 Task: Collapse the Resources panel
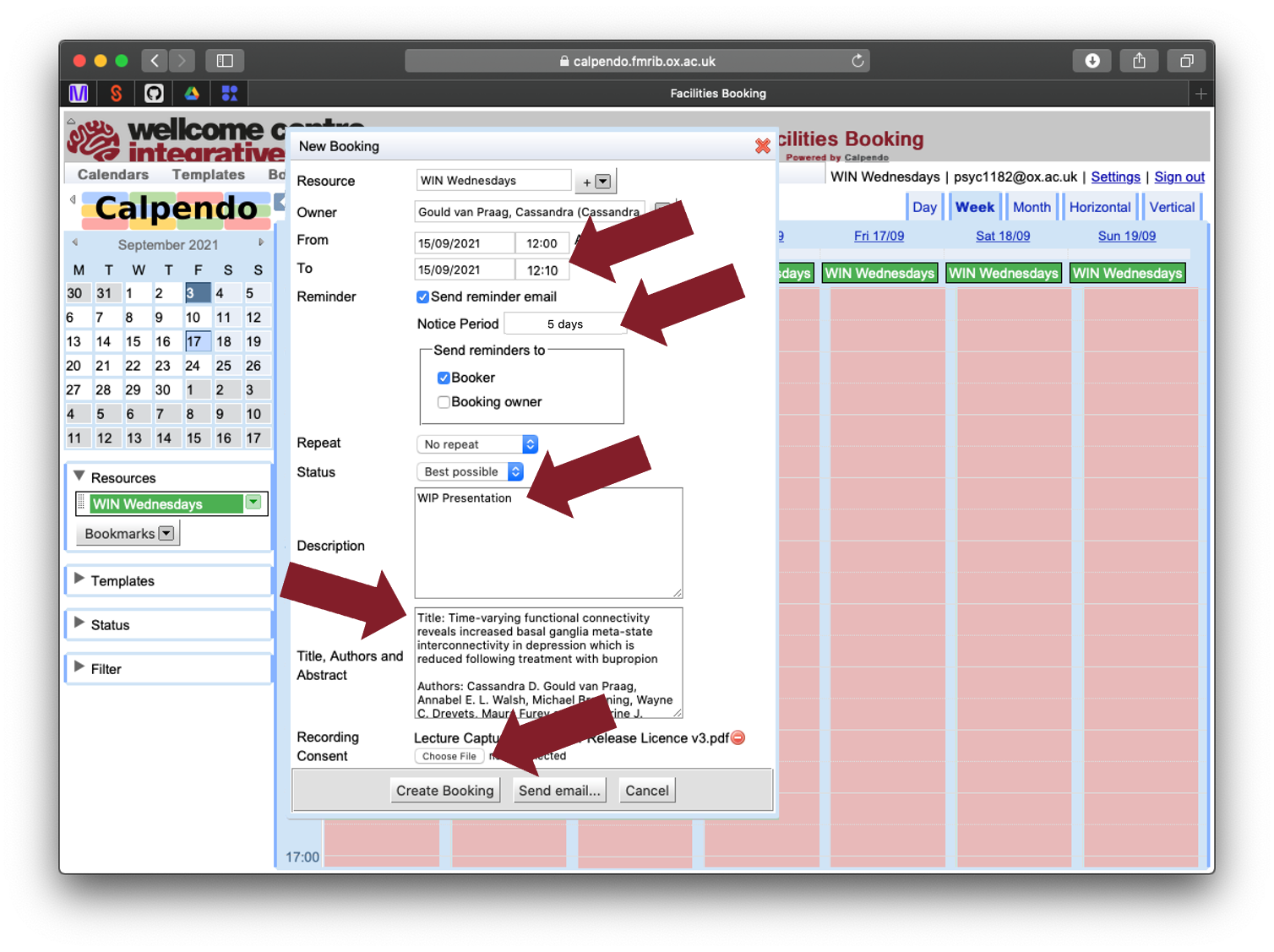tap(79, 476)
